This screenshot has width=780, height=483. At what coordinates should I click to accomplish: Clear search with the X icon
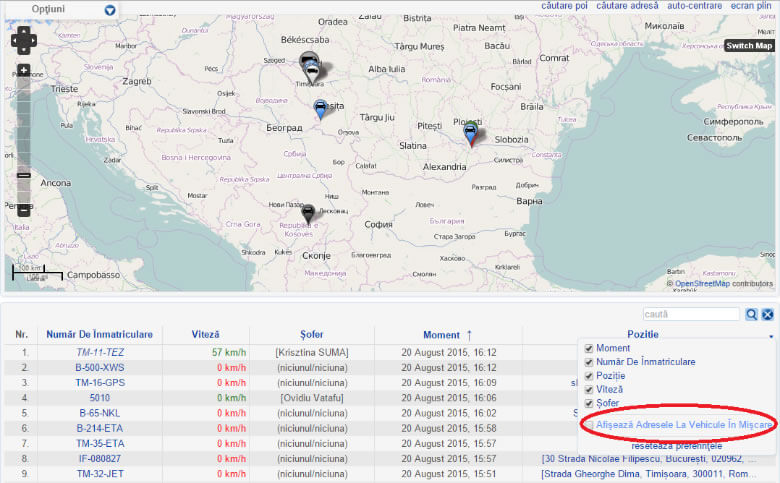click(768, 314)
